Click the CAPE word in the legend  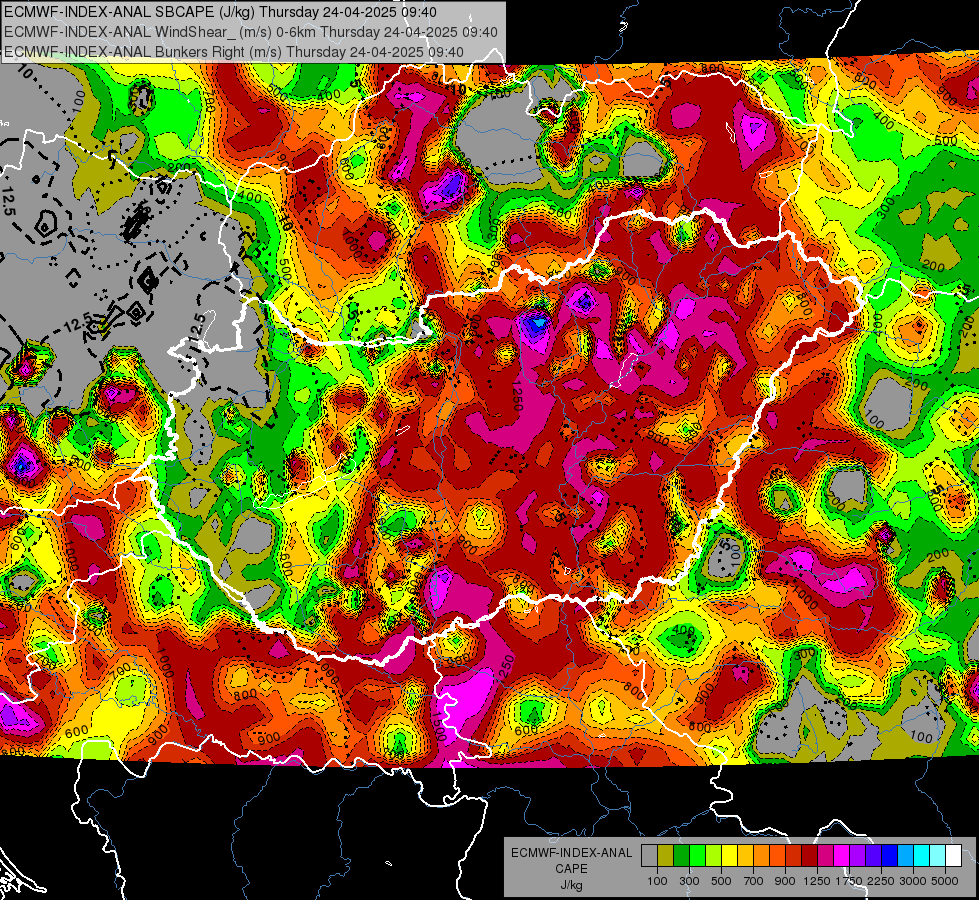pos(571,869)
